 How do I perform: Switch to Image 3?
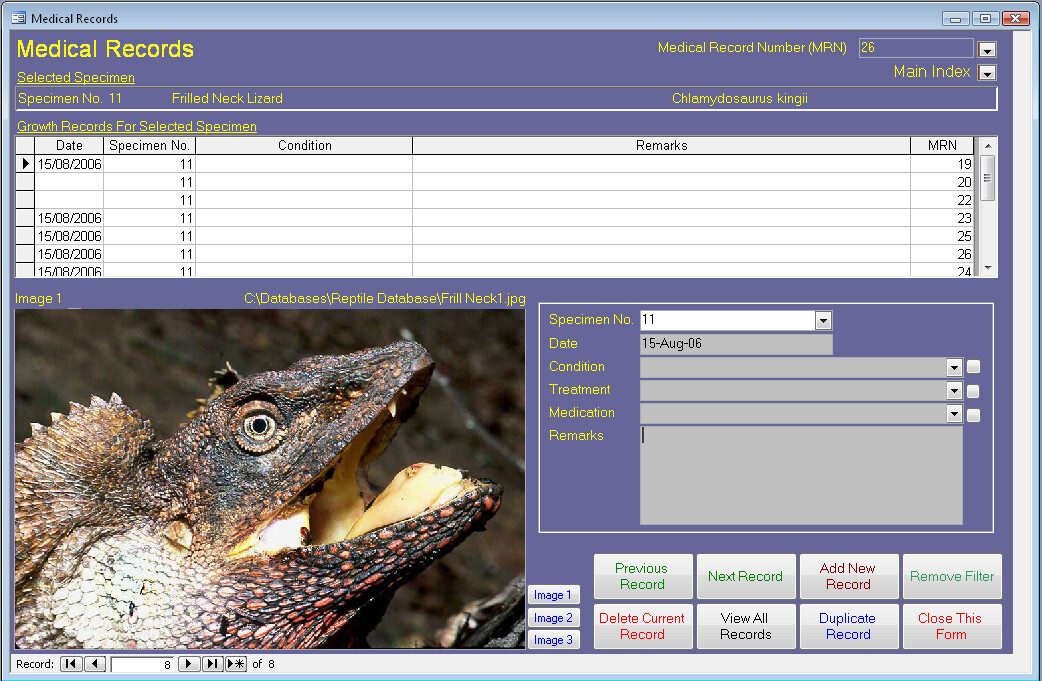553,640
